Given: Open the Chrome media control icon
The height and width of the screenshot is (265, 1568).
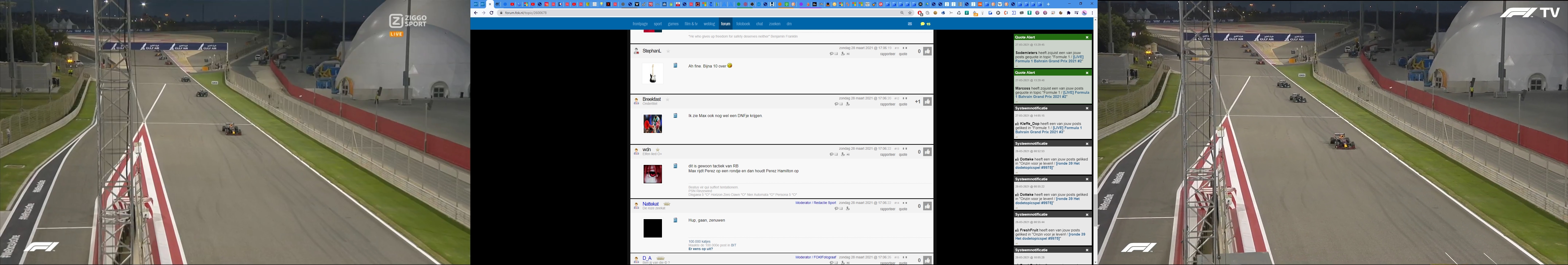Looking at the screenshot, I should pyautogui.click(x=1076, y=13).
